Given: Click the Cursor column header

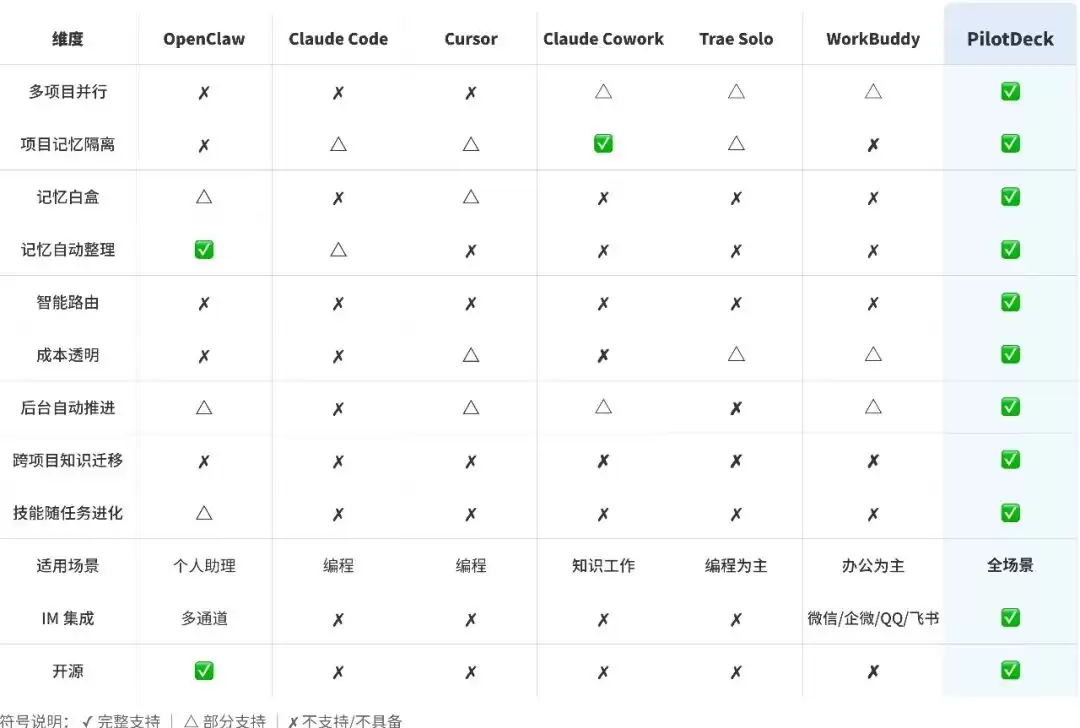Looking at the screenshot, I should coord(471,39).
